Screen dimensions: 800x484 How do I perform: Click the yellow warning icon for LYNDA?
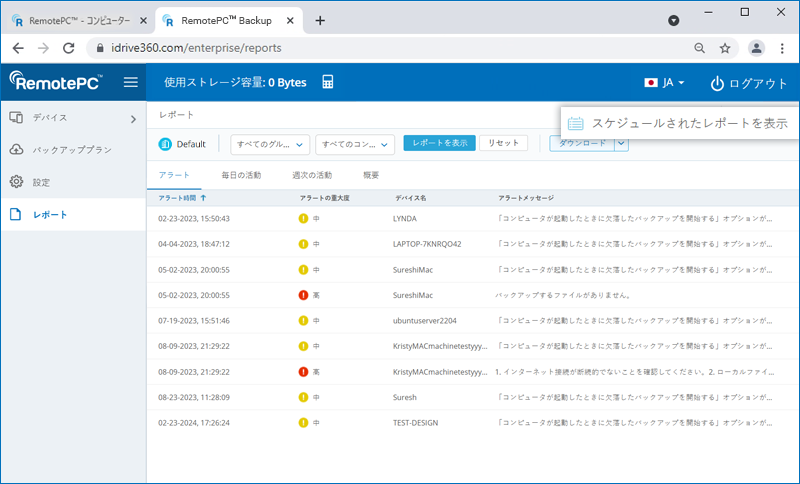click(303, 218)
